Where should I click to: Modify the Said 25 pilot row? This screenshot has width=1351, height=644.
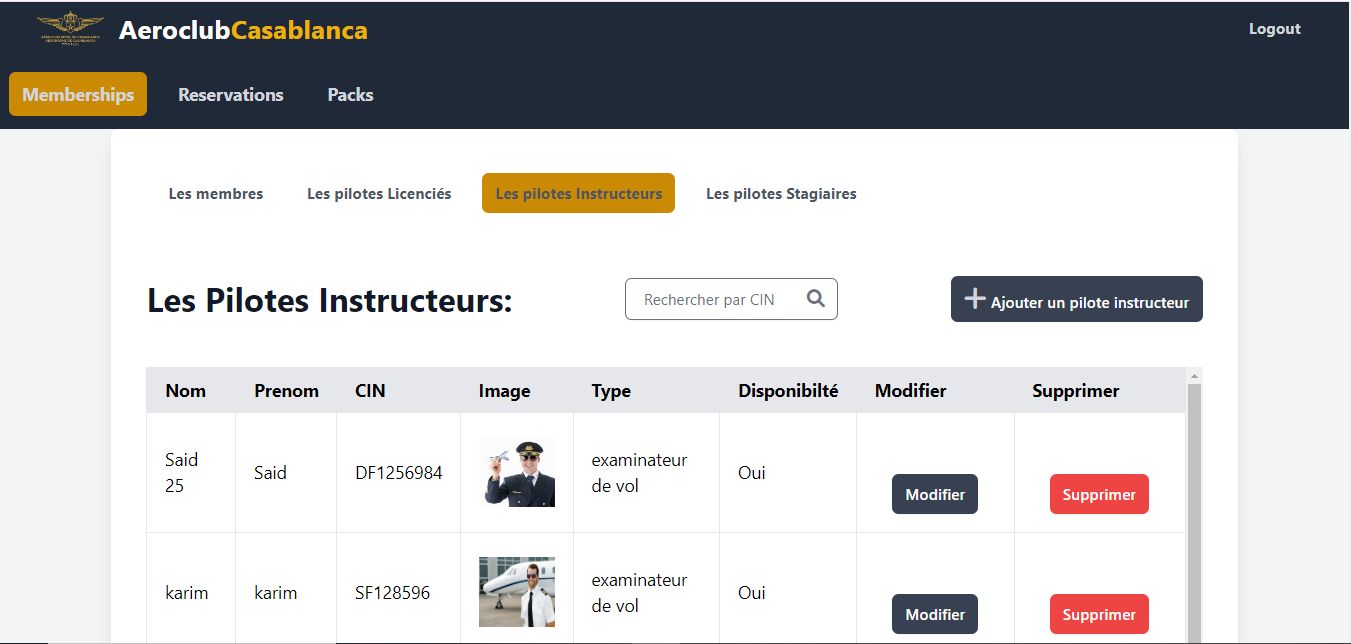click(x=935, y=494)
